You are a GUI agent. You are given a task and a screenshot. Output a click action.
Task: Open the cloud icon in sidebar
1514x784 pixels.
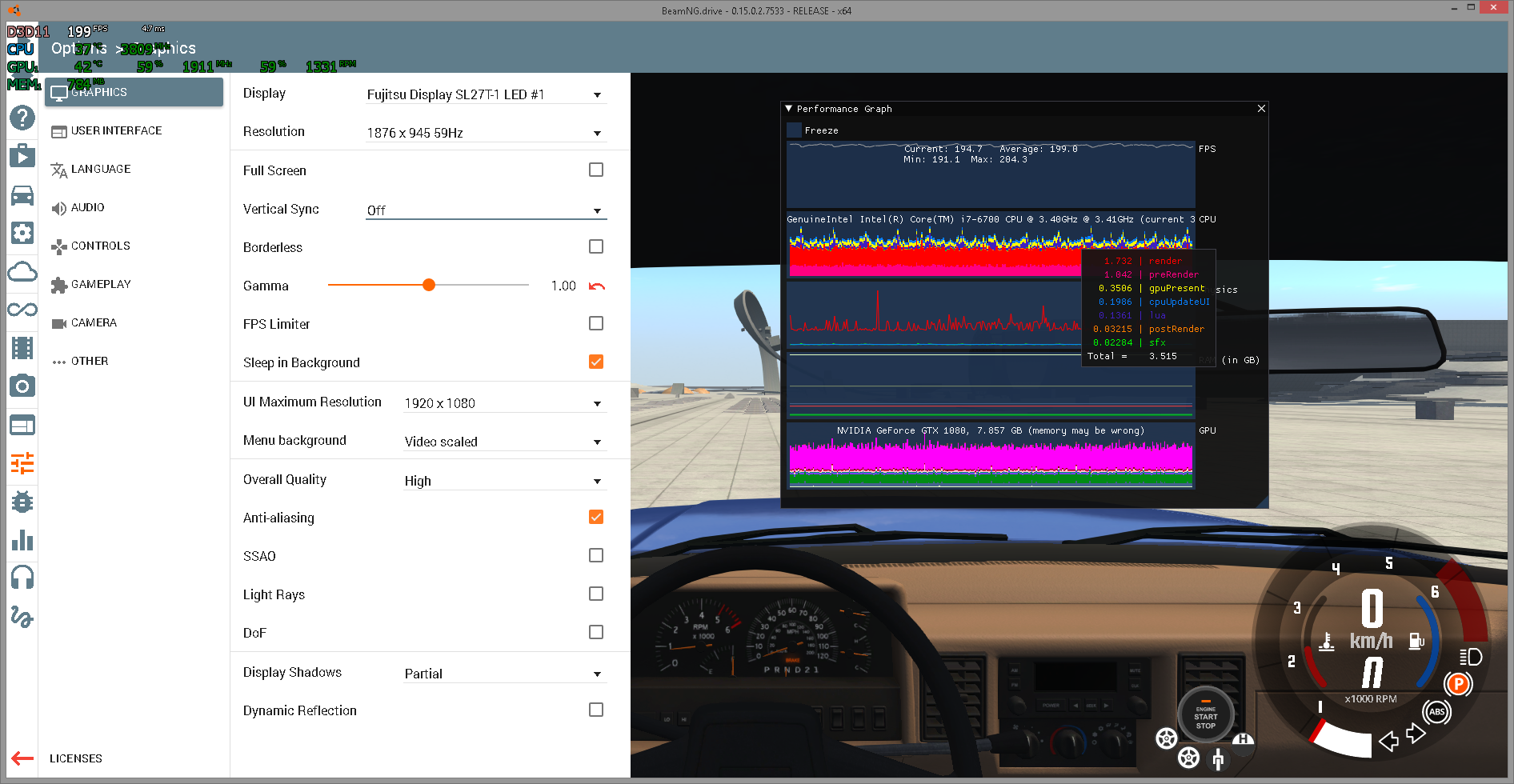22,272
